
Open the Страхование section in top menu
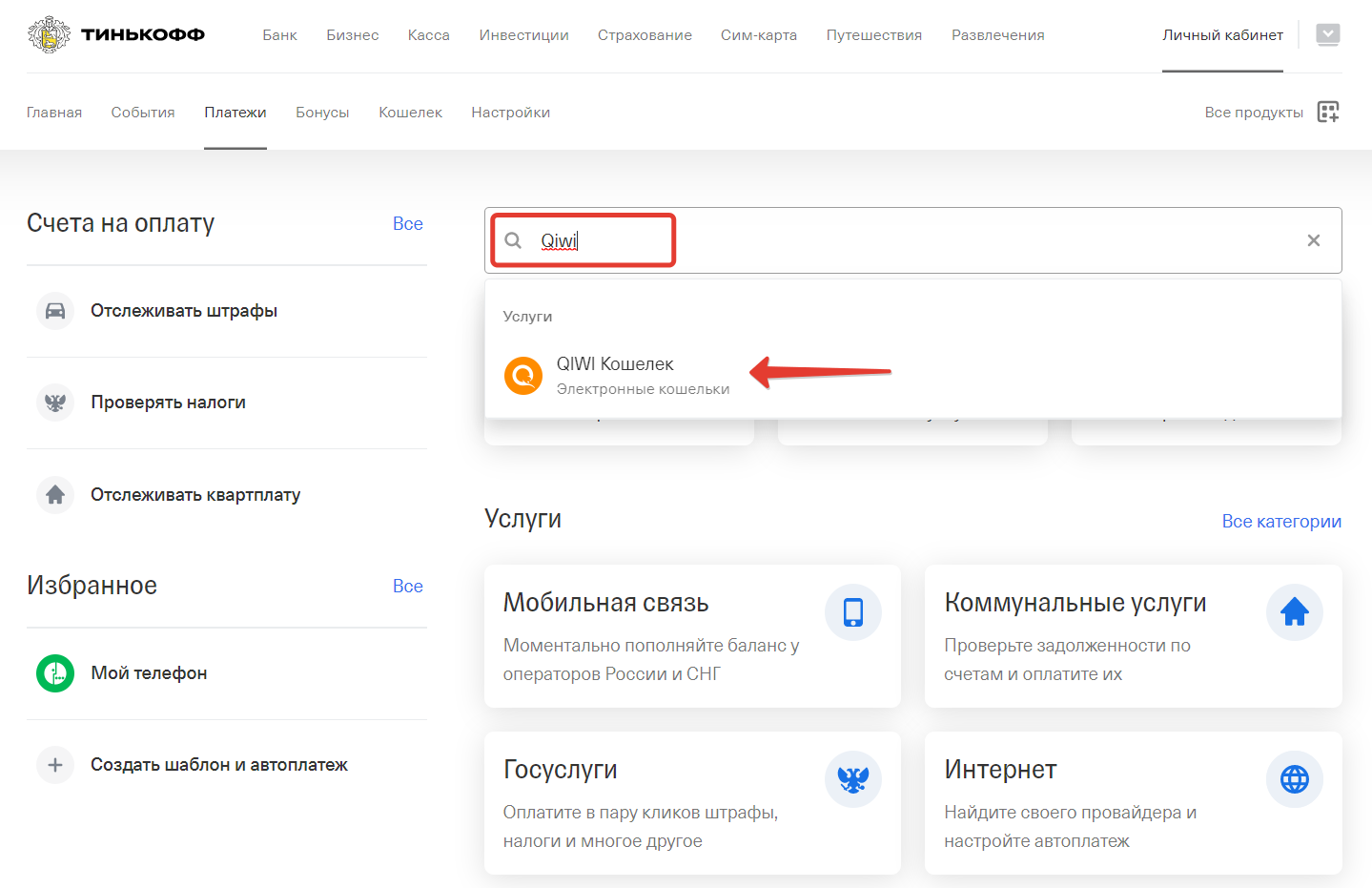pyautogui.click(x=645, y=35)
